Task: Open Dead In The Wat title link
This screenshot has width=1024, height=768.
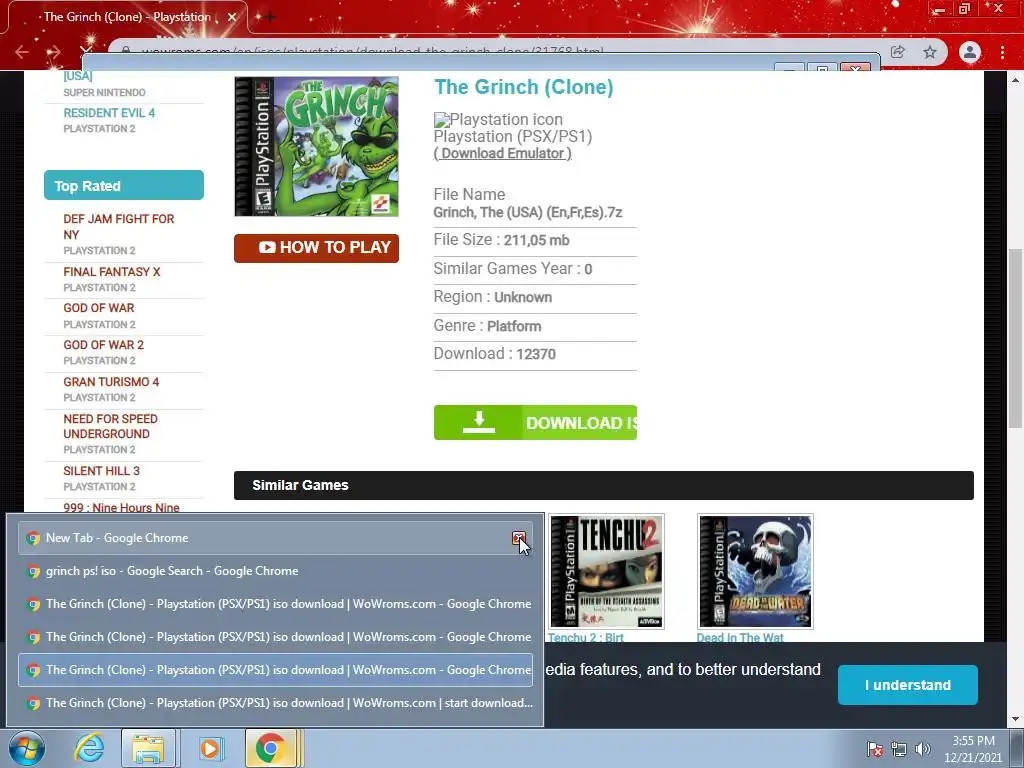Action: (740, 637)
